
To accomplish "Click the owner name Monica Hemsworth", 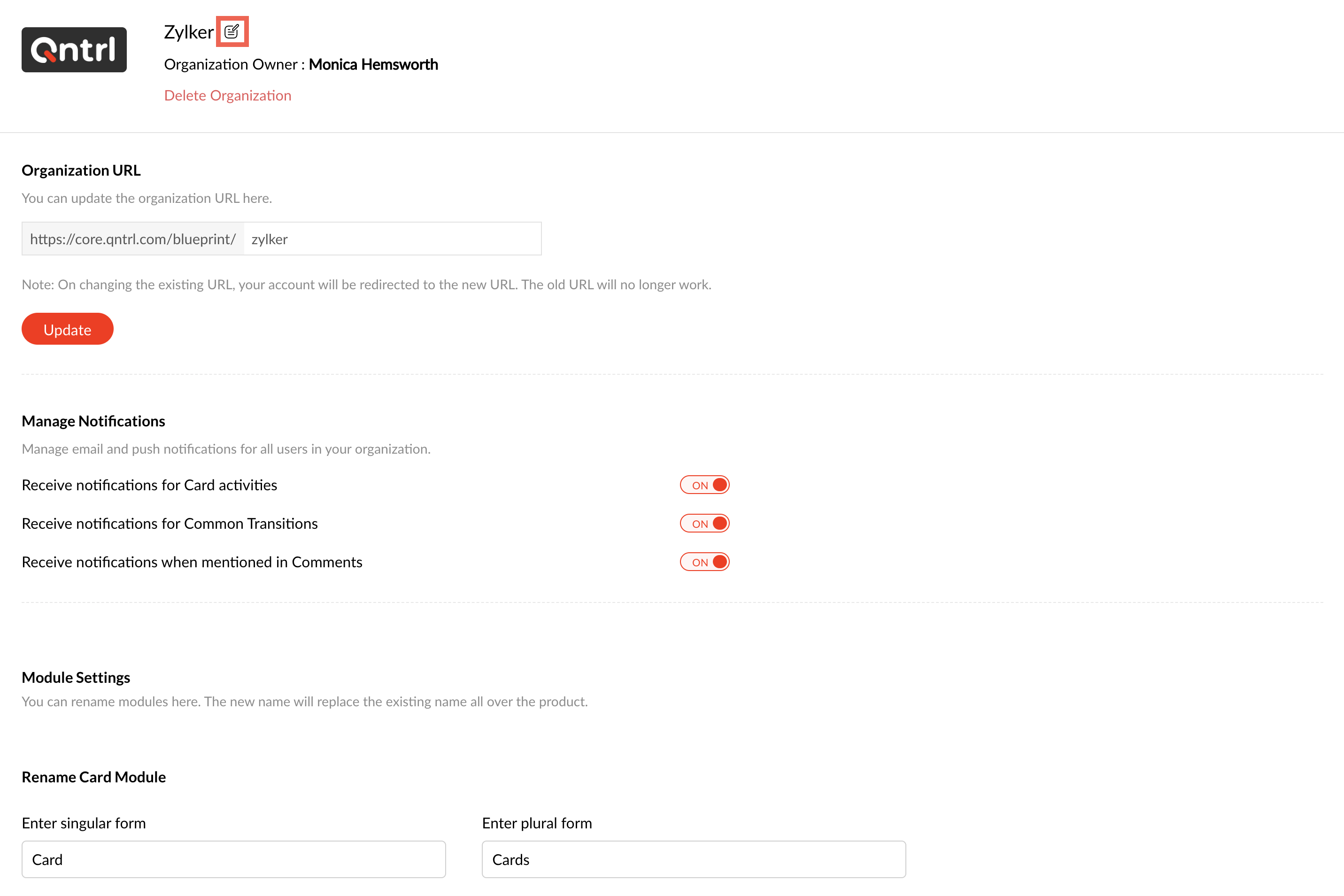I will pyautogui.click(x=373, y=65).
